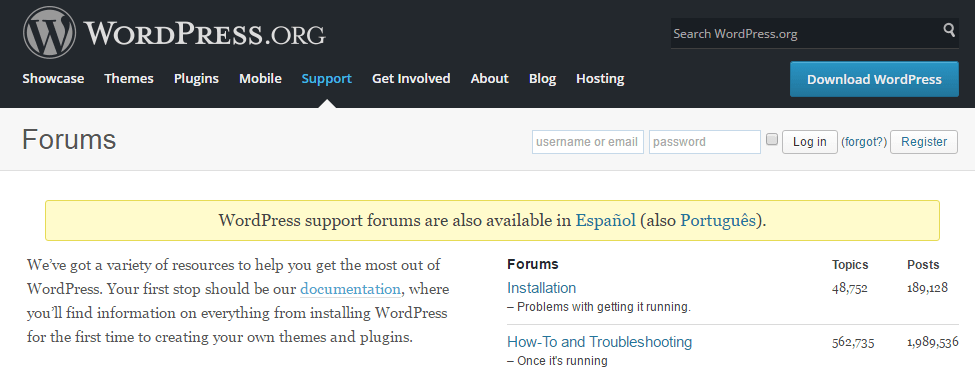The width and height of the screenshot is (975, 374).
Task: Click the 'Once it's running' description
Action: click(558, 361)
